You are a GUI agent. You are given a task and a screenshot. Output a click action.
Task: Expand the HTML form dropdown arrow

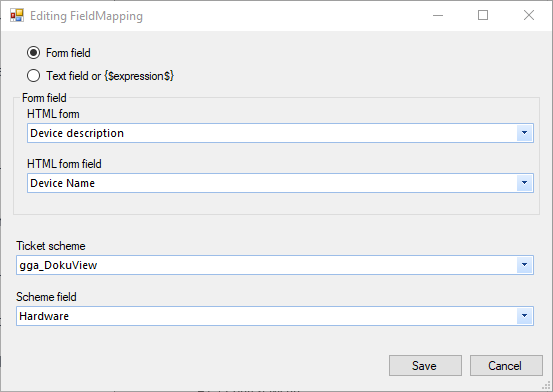click(x=524, y=133)
